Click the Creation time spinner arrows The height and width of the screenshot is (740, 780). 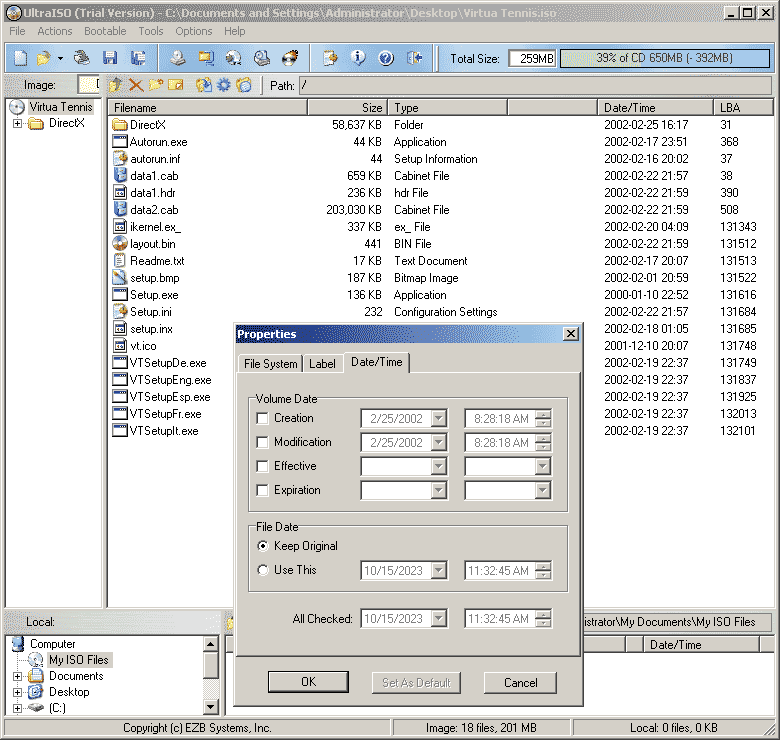[x=543, y=418]
